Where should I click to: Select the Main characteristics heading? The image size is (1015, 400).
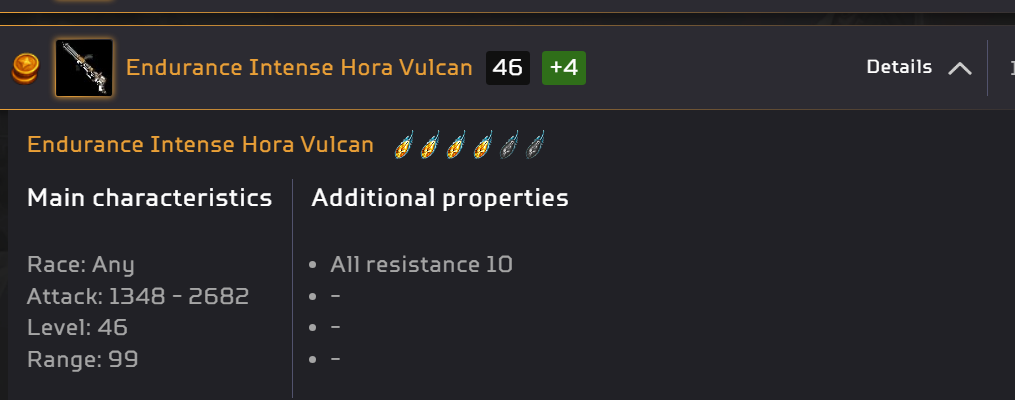point(149,198)
